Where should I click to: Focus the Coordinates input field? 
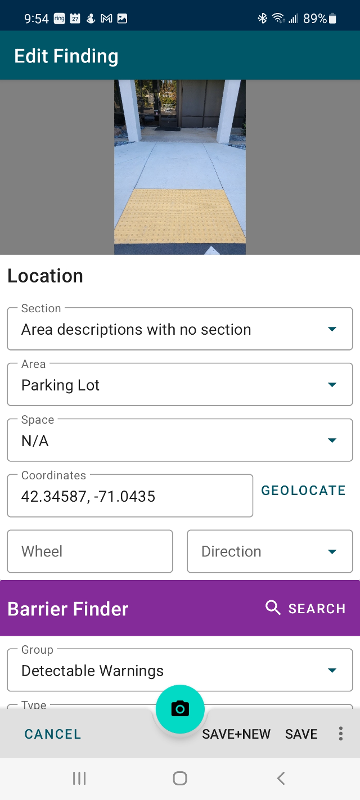(x=130, y=495)
